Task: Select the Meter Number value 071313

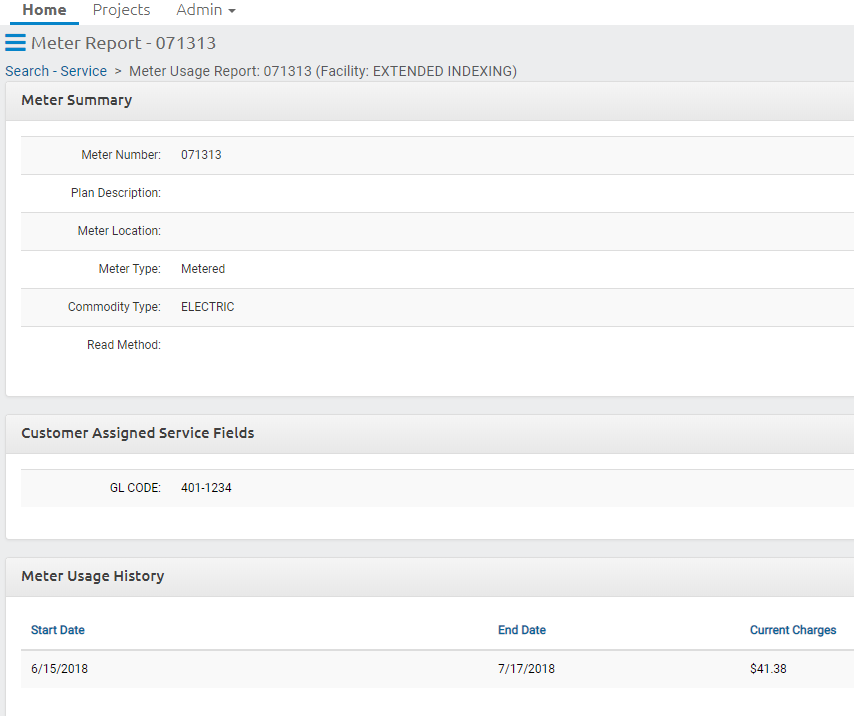Action: point(201,155)
